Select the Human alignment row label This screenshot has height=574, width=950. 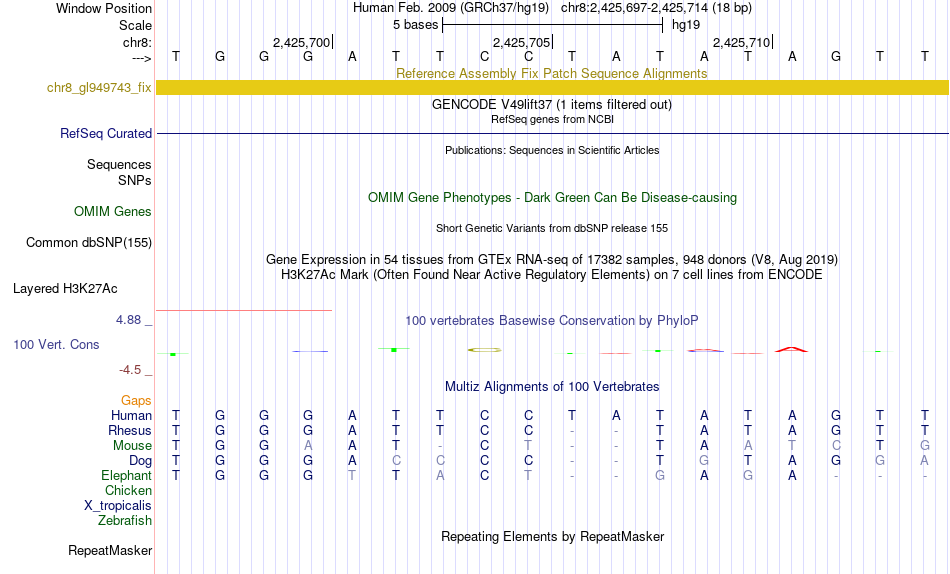131,416
